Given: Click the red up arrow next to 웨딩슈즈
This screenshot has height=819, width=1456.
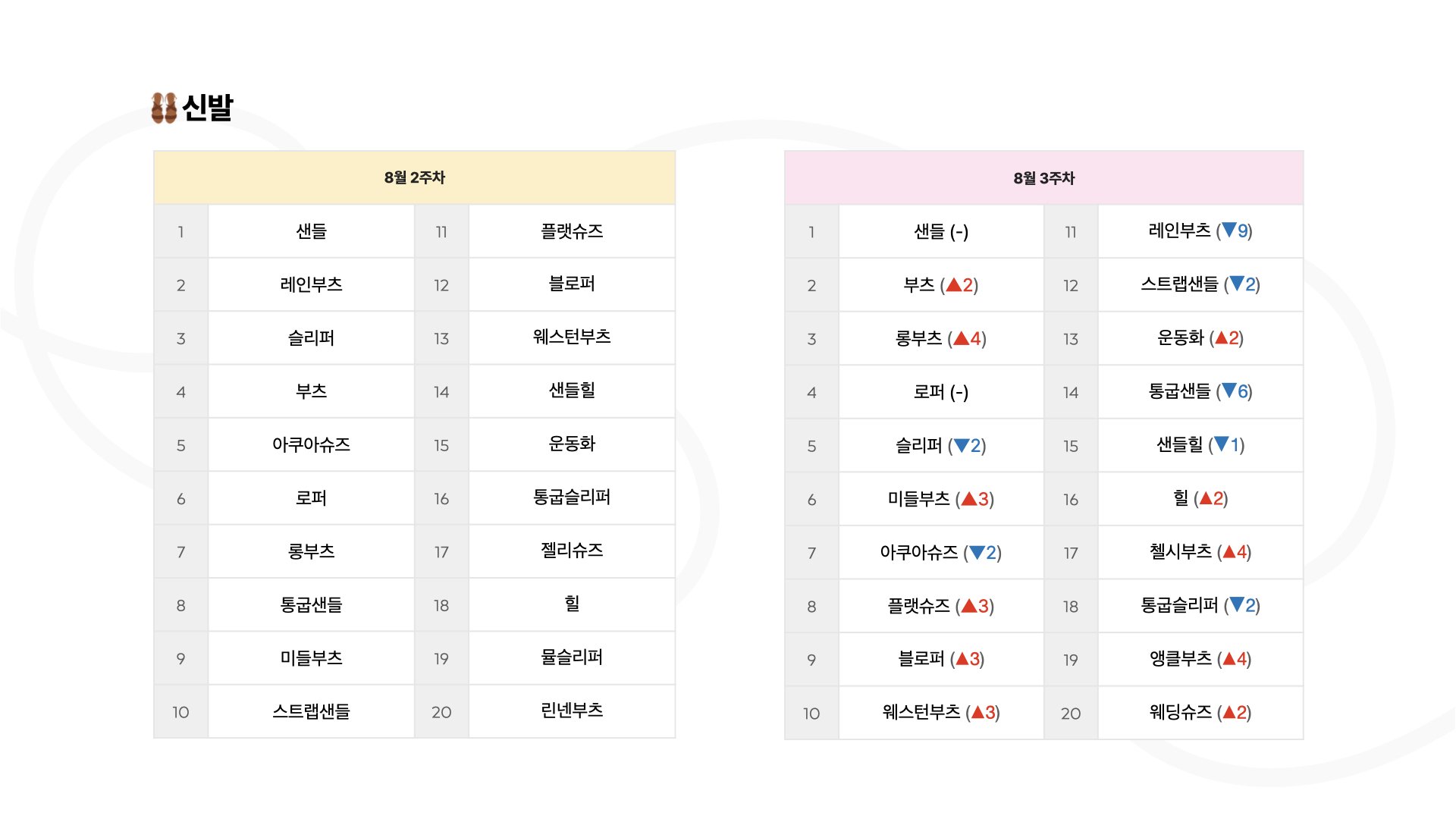Looking at the screenshot, I should [1228, 713].
